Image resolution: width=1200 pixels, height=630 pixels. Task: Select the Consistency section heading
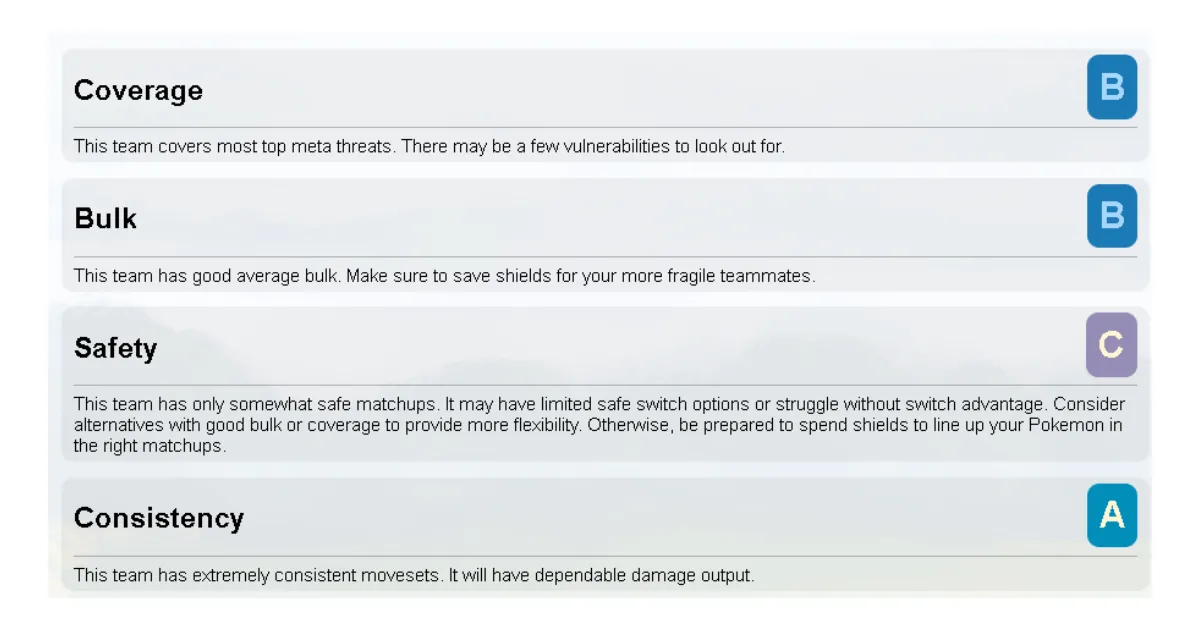click(x=158, y=518)
